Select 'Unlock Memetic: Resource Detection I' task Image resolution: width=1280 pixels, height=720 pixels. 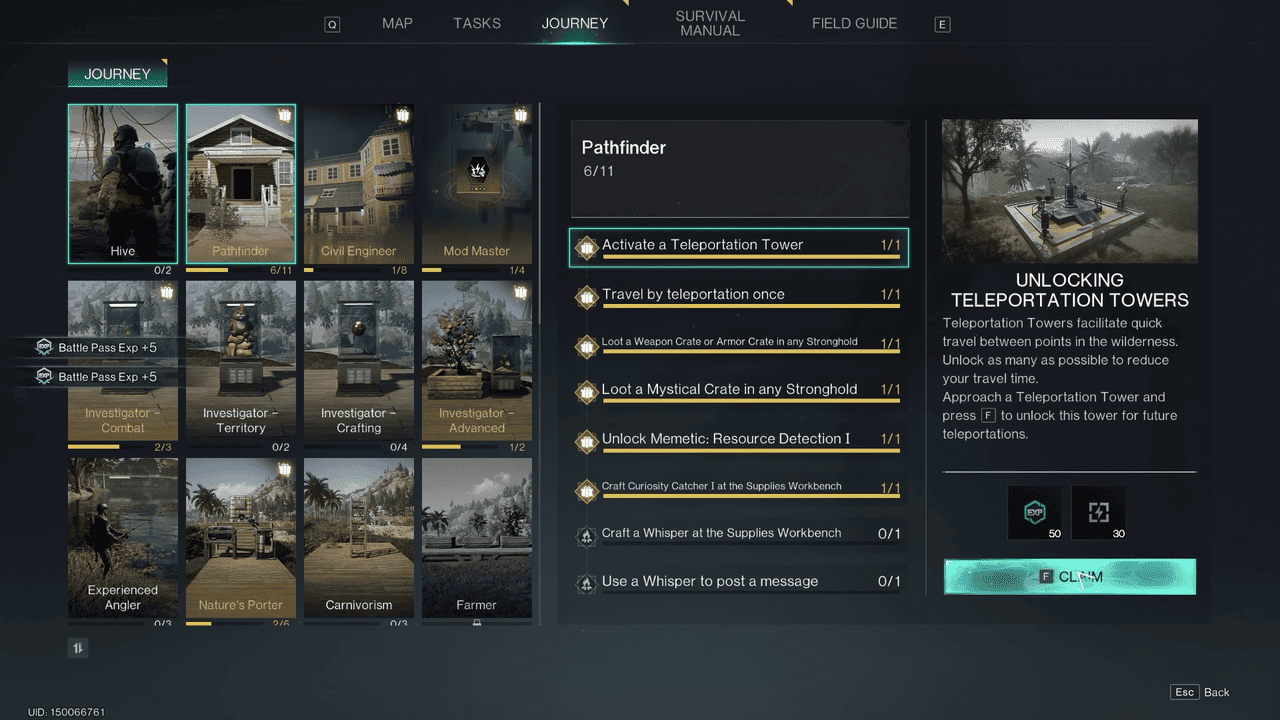pyautogui.click(x=739, y=440)
